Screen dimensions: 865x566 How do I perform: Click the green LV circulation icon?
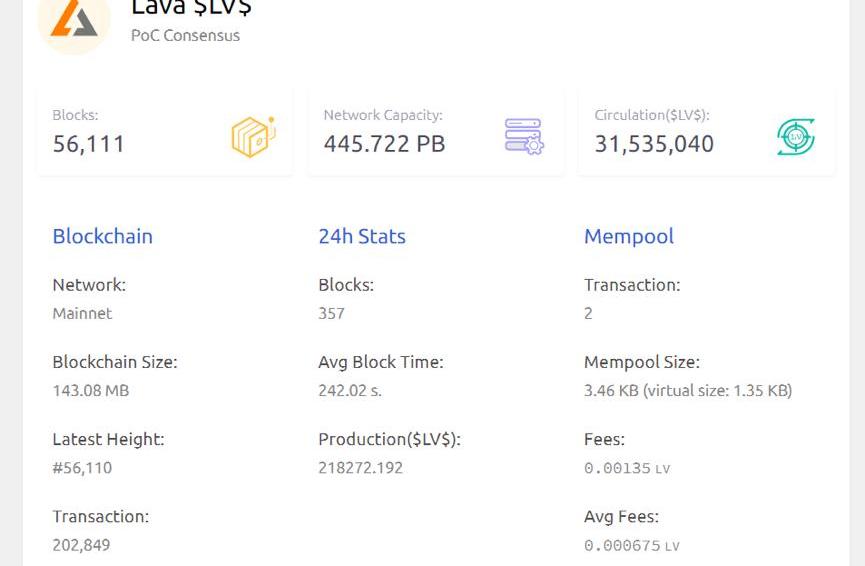coord(796,137)
